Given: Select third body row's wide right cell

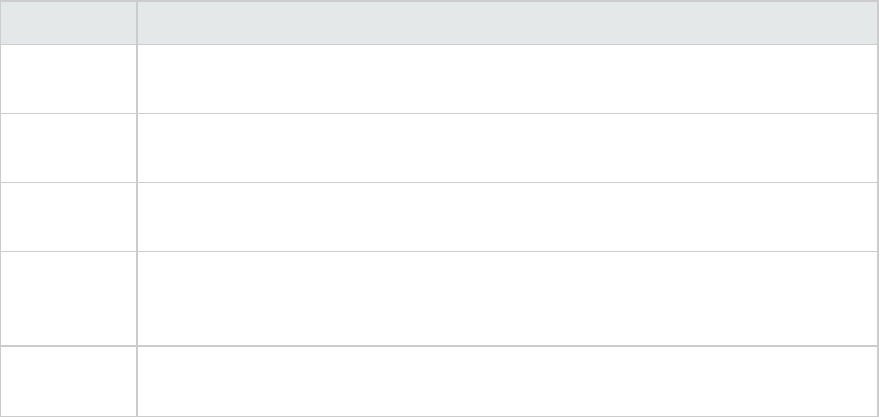Looking at the screenshot, I should 507,217.
